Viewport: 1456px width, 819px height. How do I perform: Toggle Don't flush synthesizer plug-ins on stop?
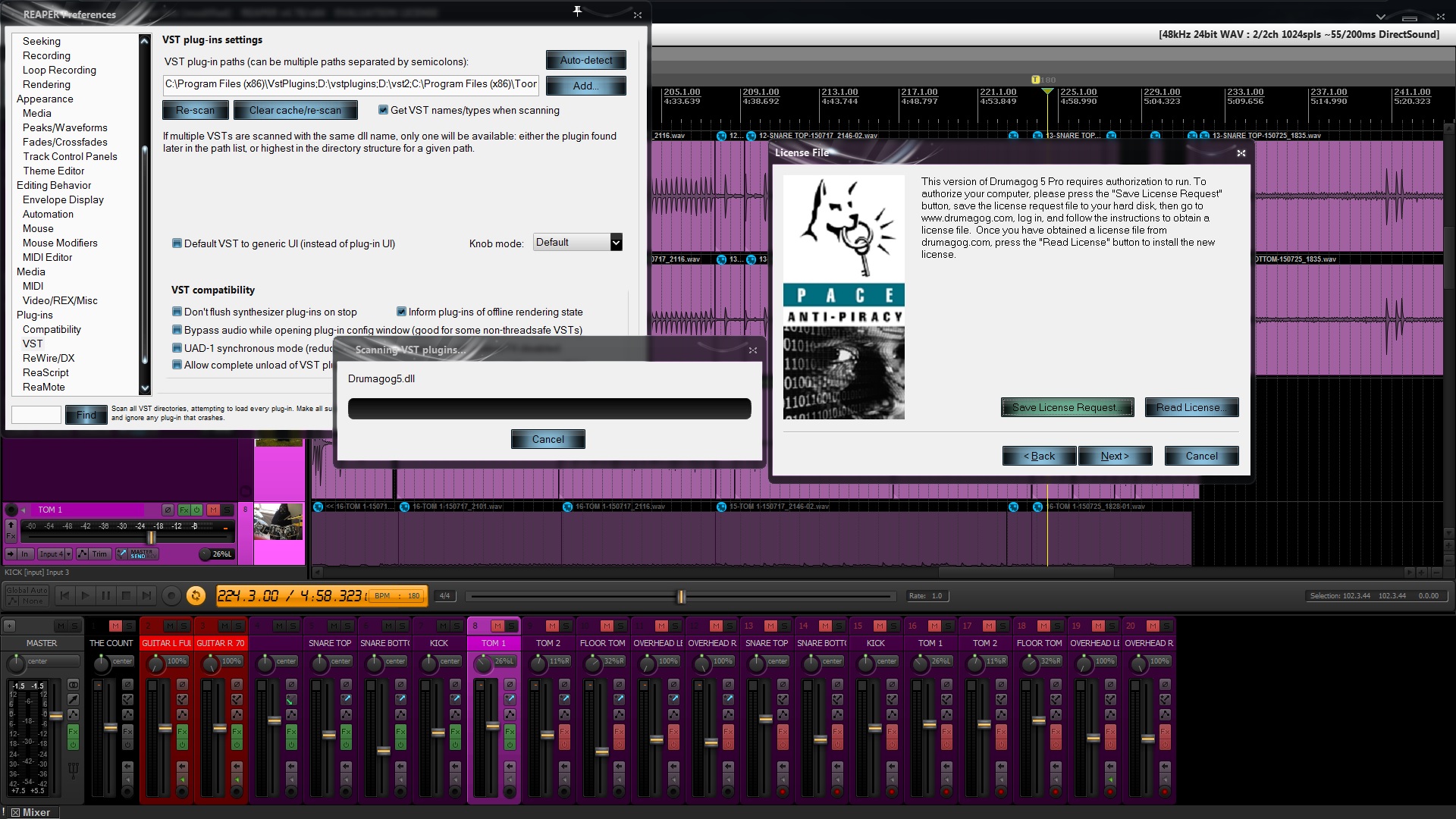click(x=177, y=312)
